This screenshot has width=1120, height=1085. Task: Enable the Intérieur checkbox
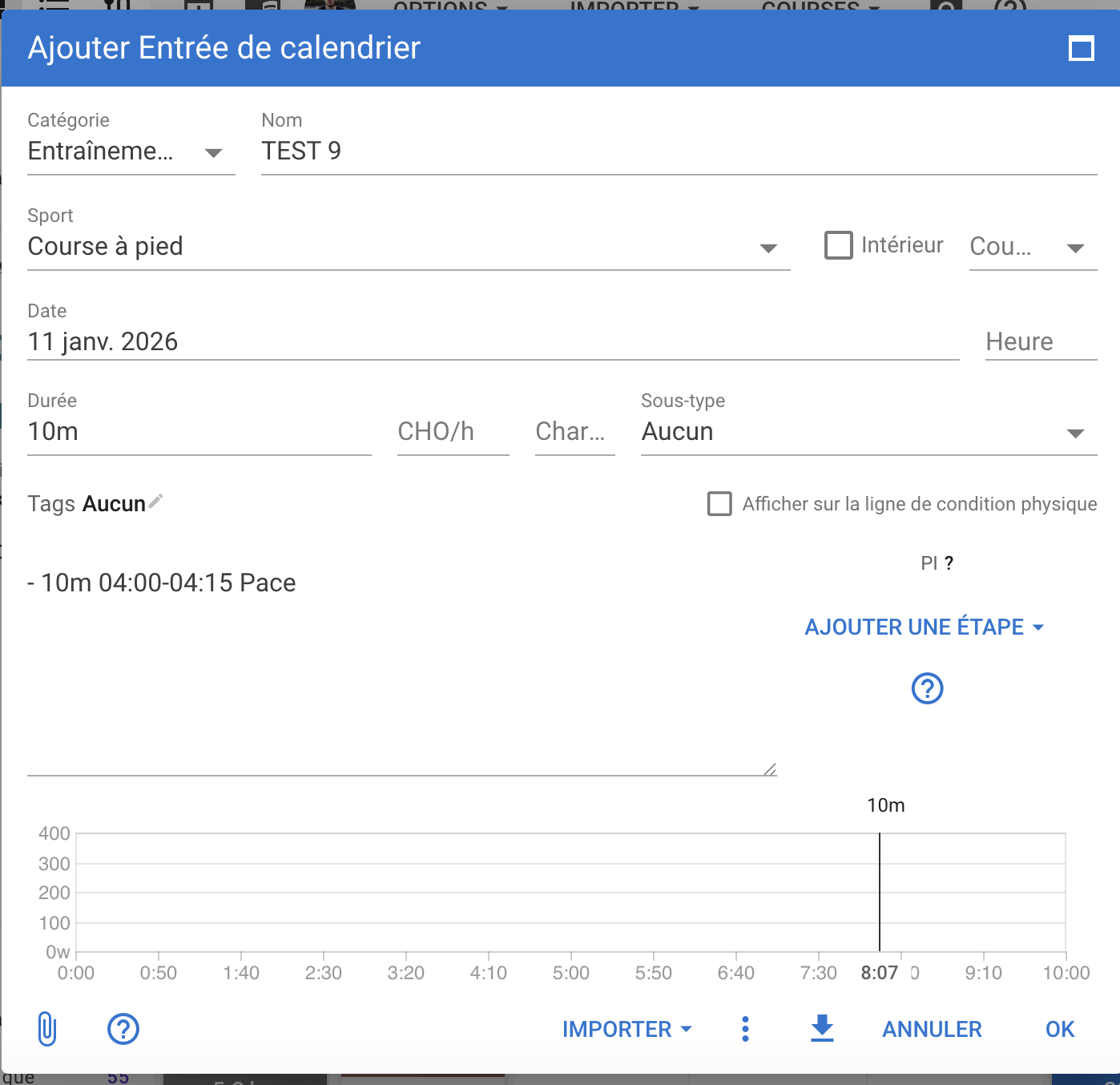(x=839, y=245)
